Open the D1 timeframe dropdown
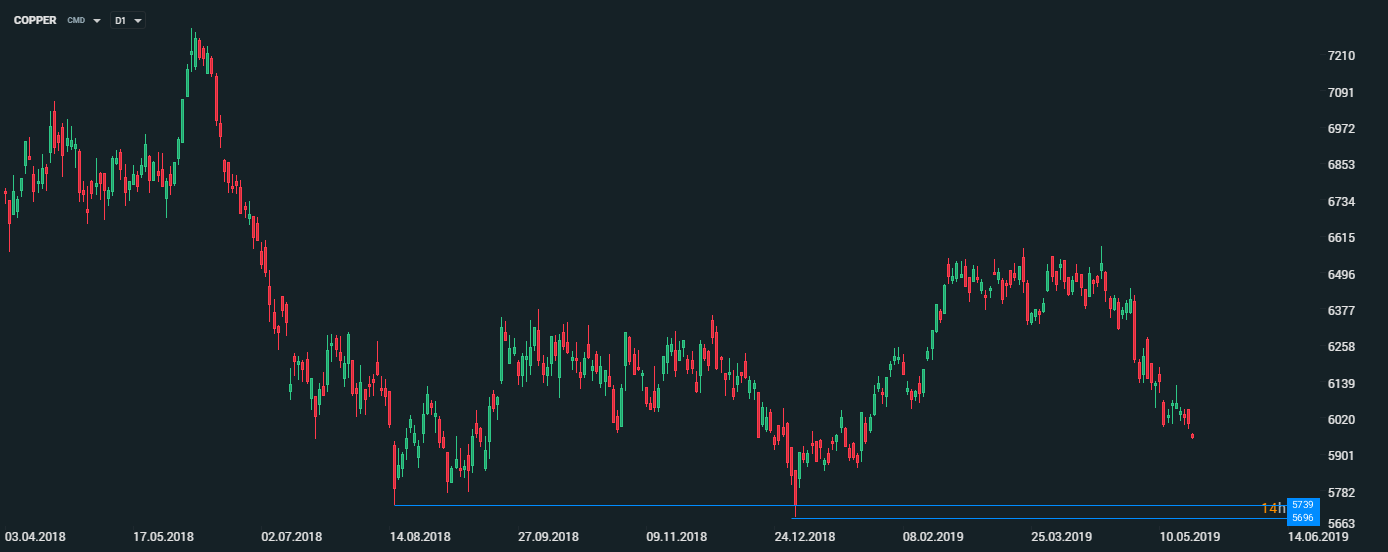The height and width of the screenshot is (552, 1388). point(127,20)
